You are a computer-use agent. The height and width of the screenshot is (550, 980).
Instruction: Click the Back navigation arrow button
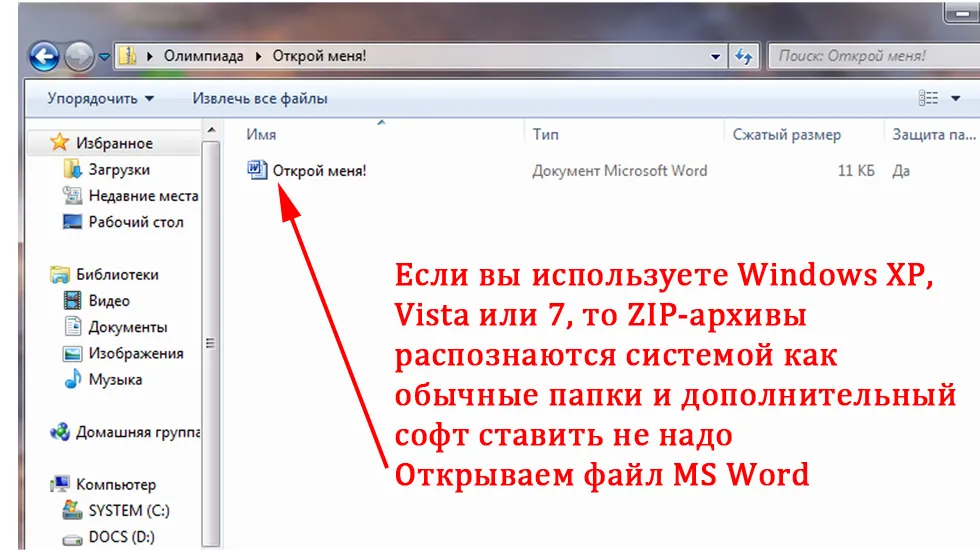click(x=44, y=57)
